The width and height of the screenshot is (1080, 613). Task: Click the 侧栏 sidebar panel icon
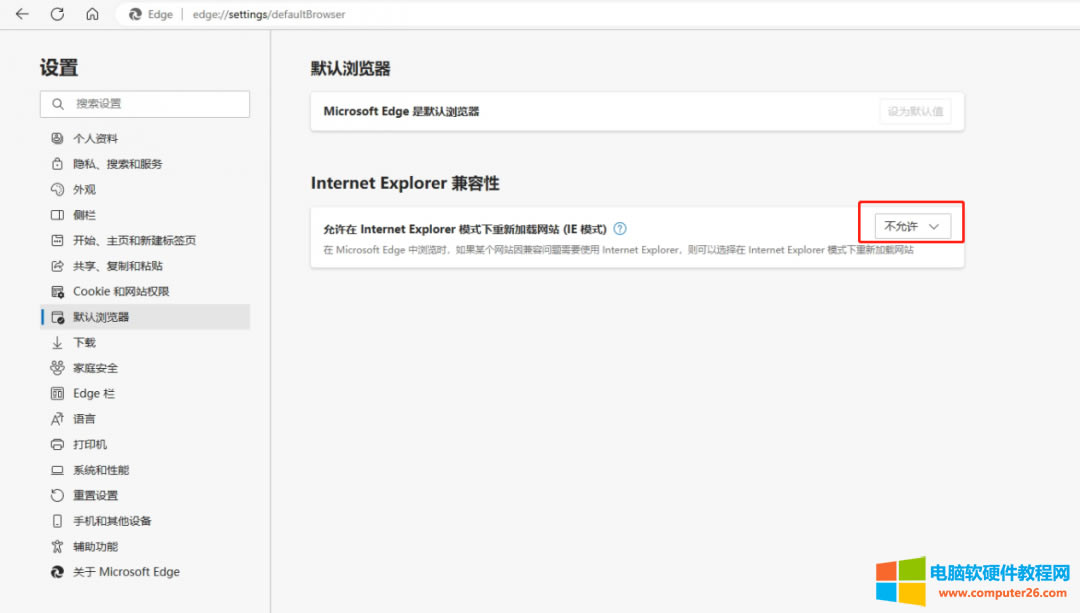[57, 215]
